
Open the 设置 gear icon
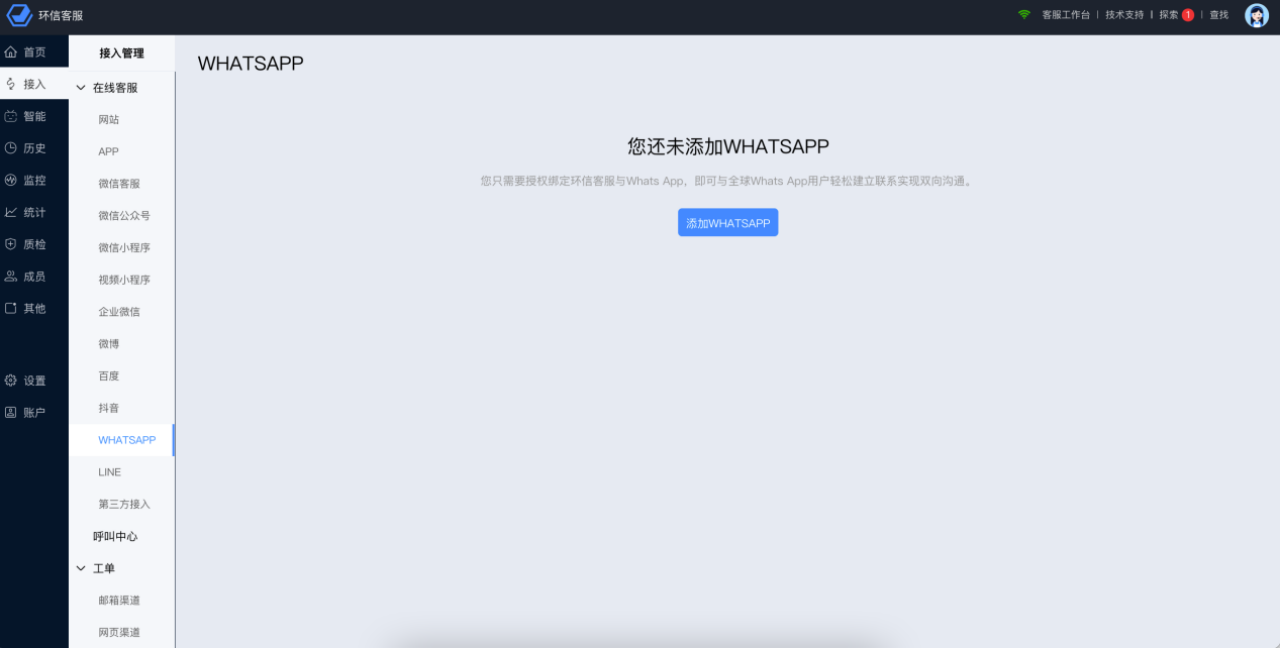(11, 380)
